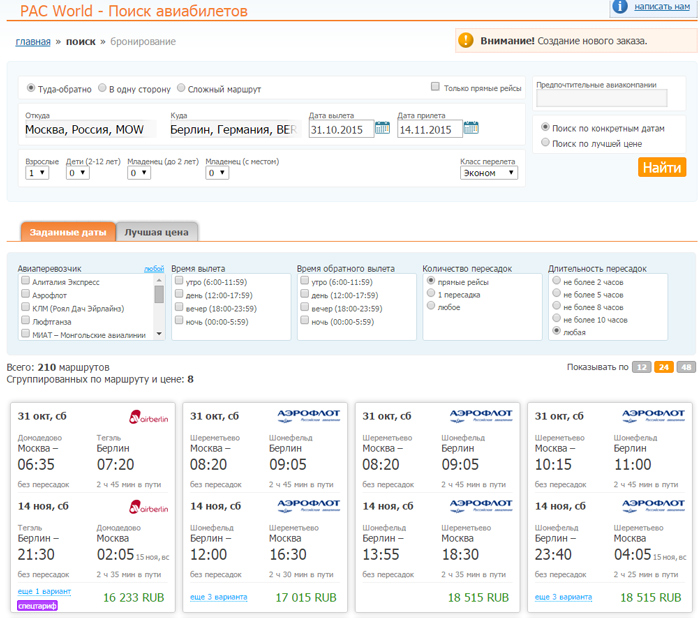
Task: Select 1 пересадка stops option
Action: pos(431,293)
